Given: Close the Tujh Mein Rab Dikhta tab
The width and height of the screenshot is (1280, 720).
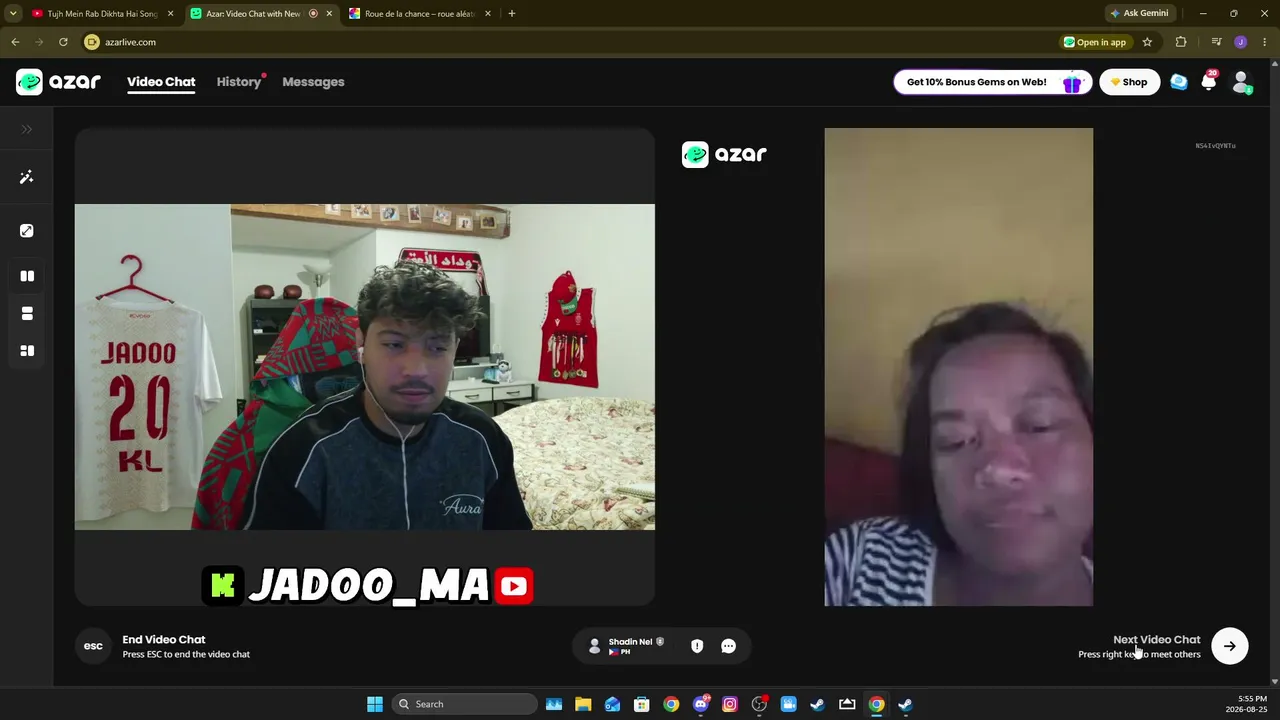Looking at the screenshot, I should [x=170, y=14].
